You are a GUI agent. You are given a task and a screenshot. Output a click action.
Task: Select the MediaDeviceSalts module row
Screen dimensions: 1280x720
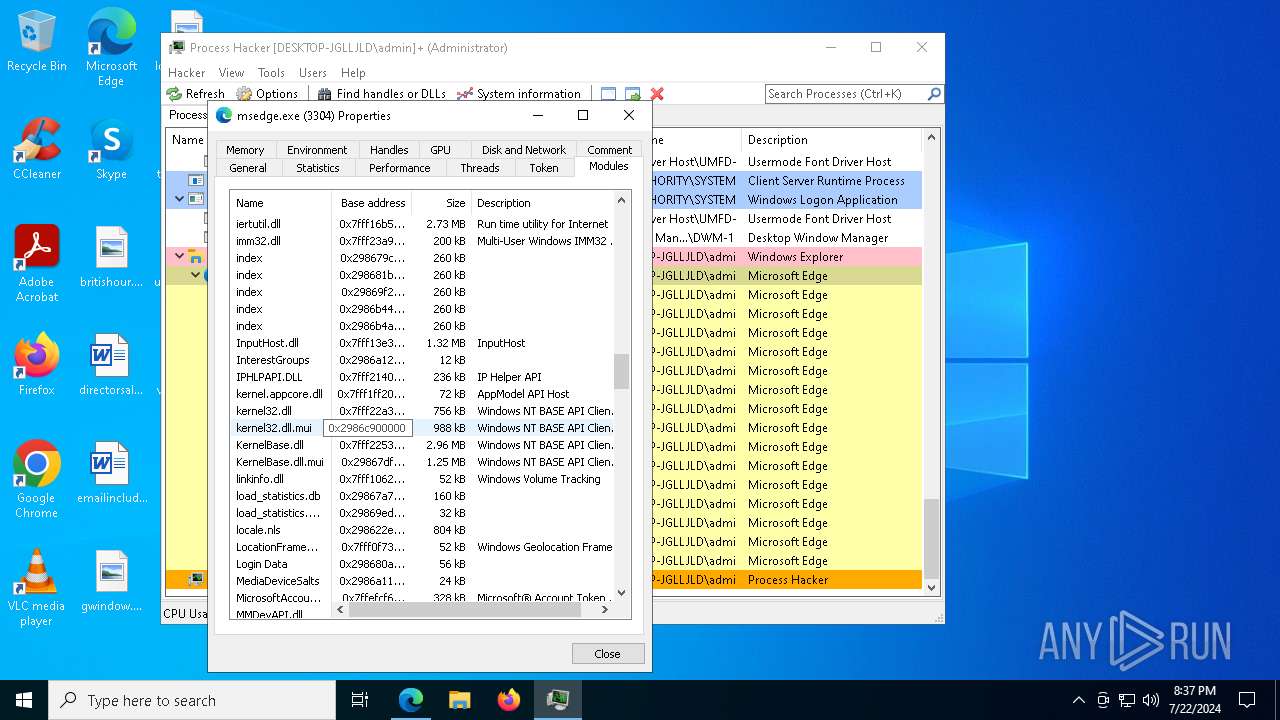click(x=422, y=581)
